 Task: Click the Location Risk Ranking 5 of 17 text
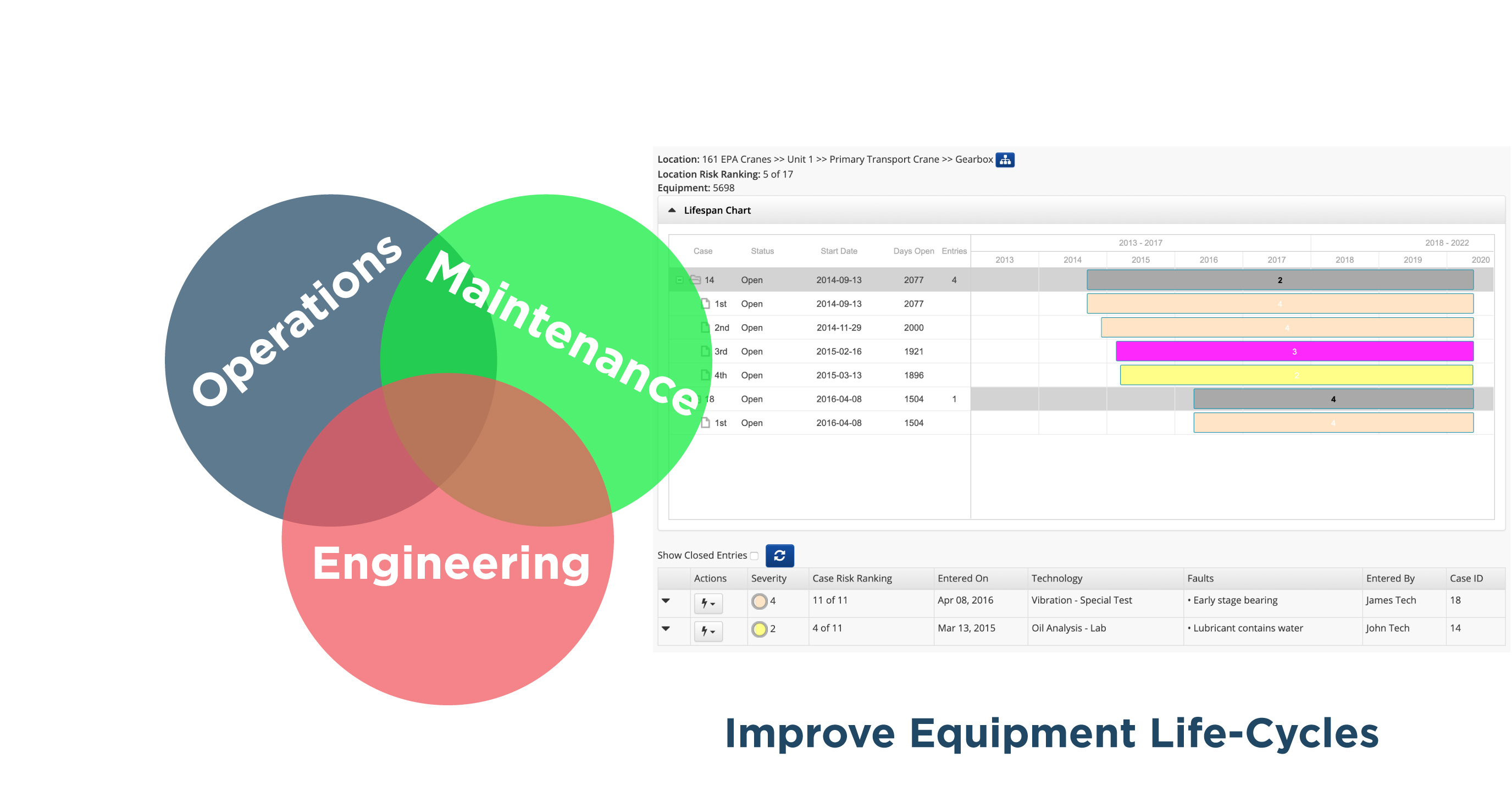(725, 174)
